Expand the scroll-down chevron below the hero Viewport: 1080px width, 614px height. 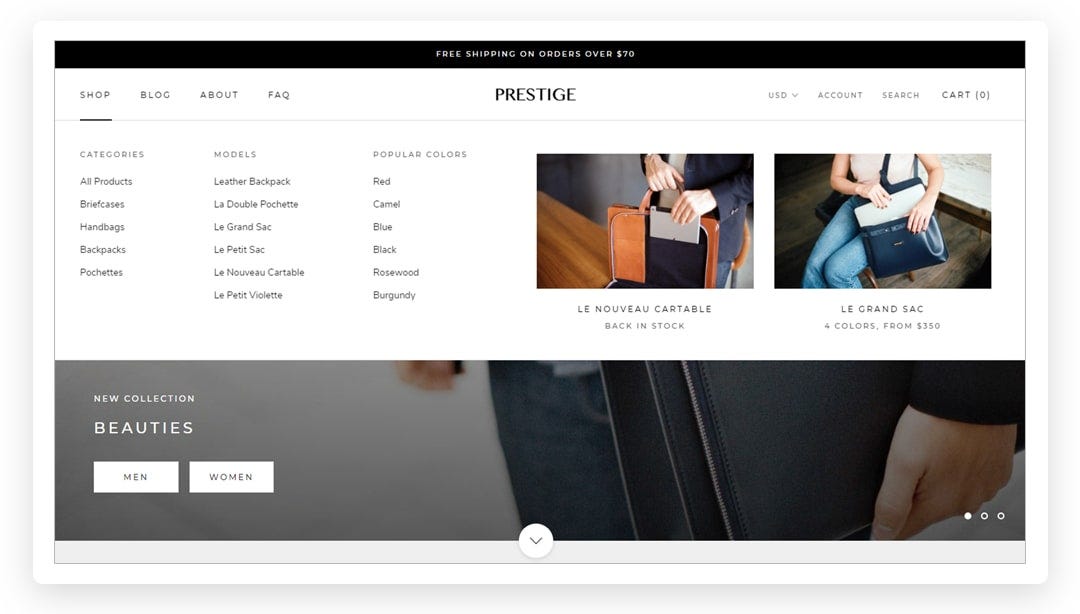(536, 540)
